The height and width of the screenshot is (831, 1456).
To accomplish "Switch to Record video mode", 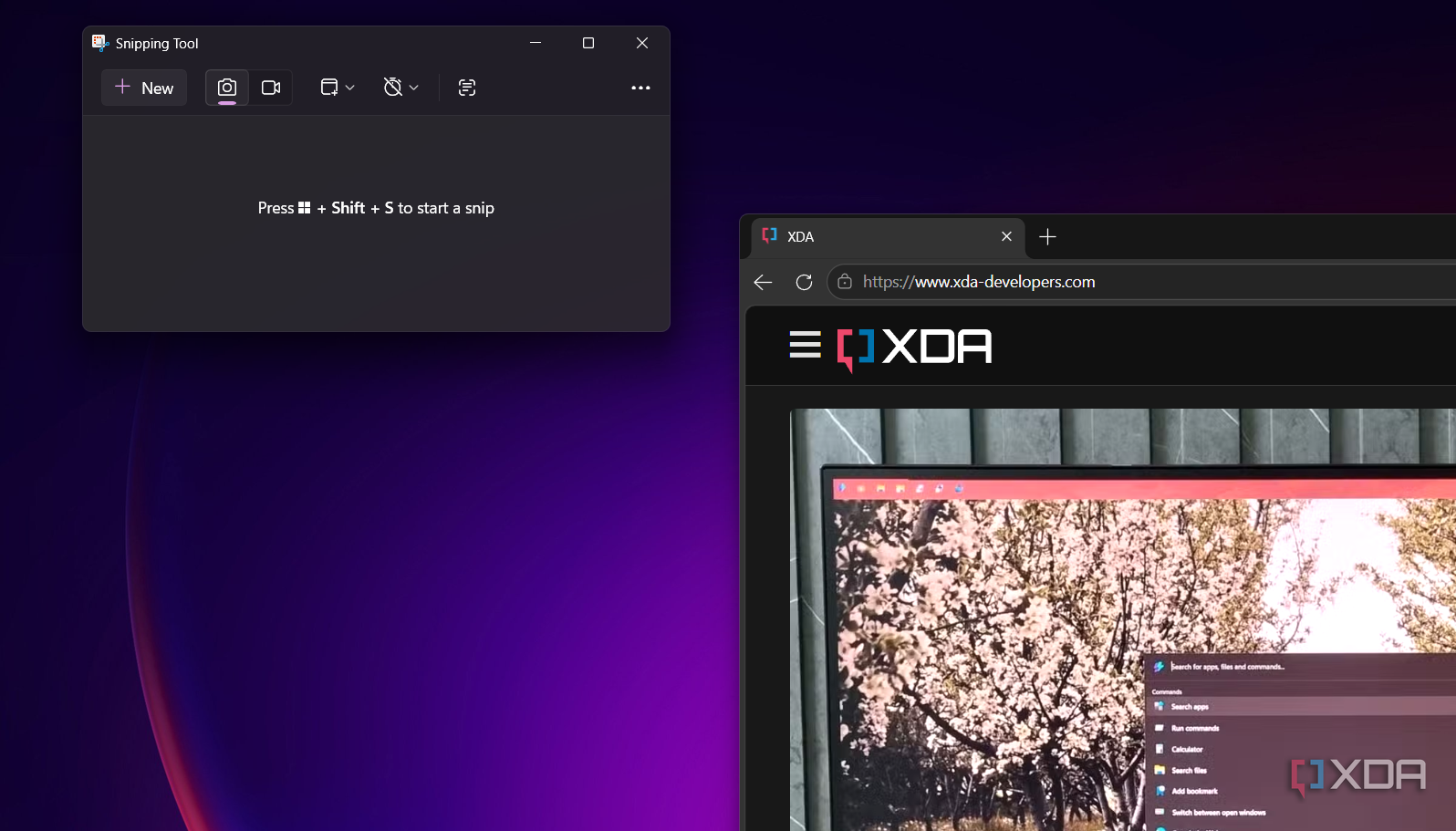I will (271, 88).
